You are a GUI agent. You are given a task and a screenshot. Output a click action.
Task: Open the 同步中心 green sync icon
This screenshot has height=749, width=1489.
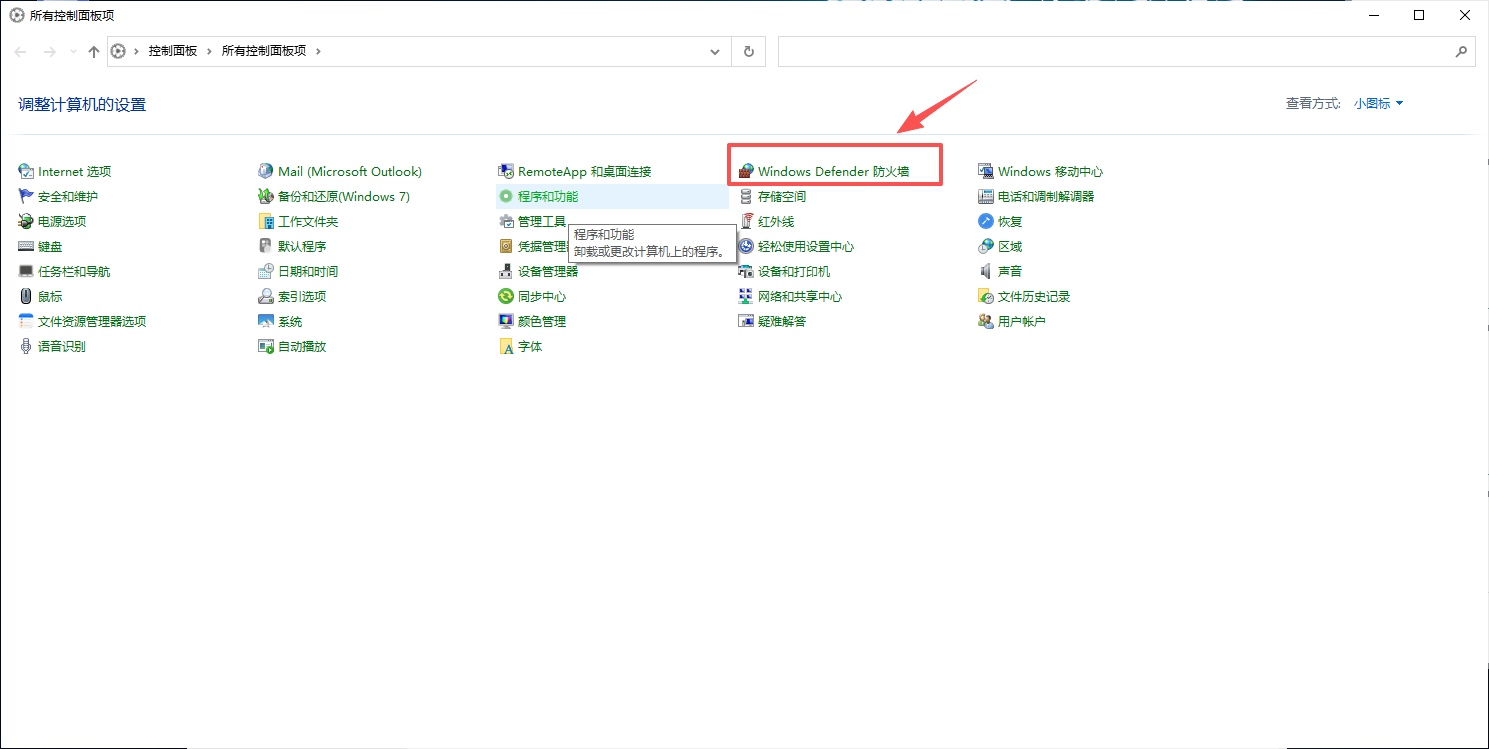[506, 296]
